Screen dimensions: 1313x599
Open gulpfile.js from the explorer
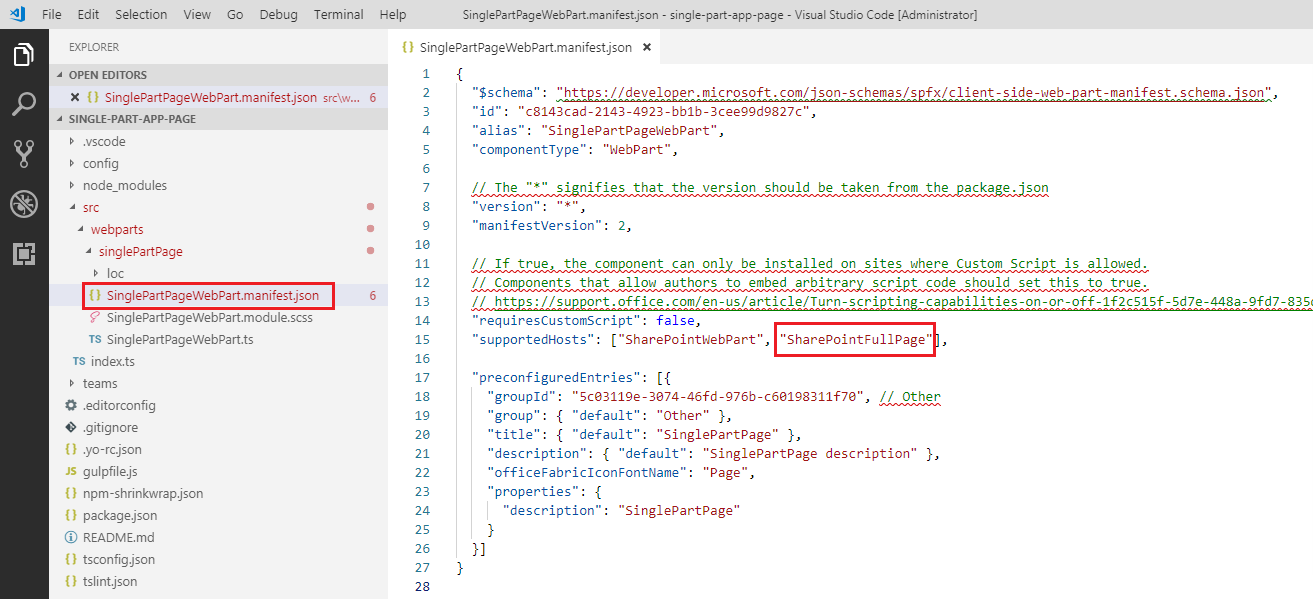110,471
